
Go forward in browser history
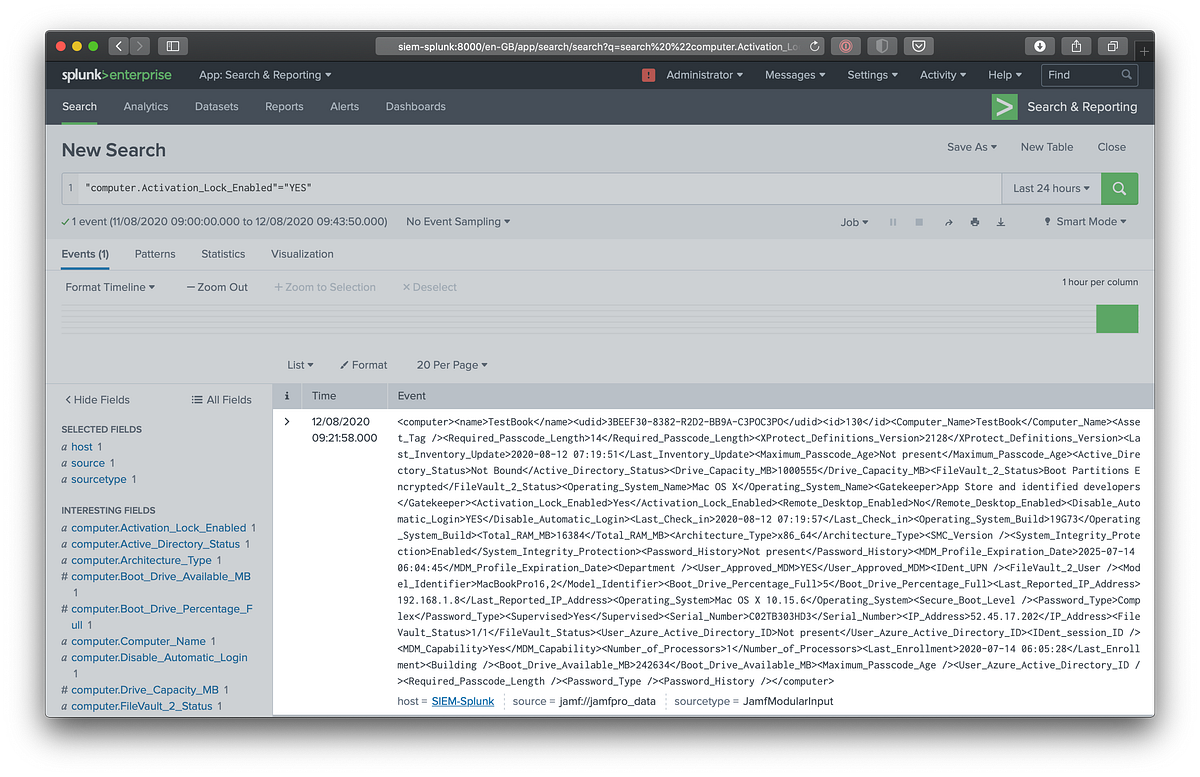coord(140,46)
